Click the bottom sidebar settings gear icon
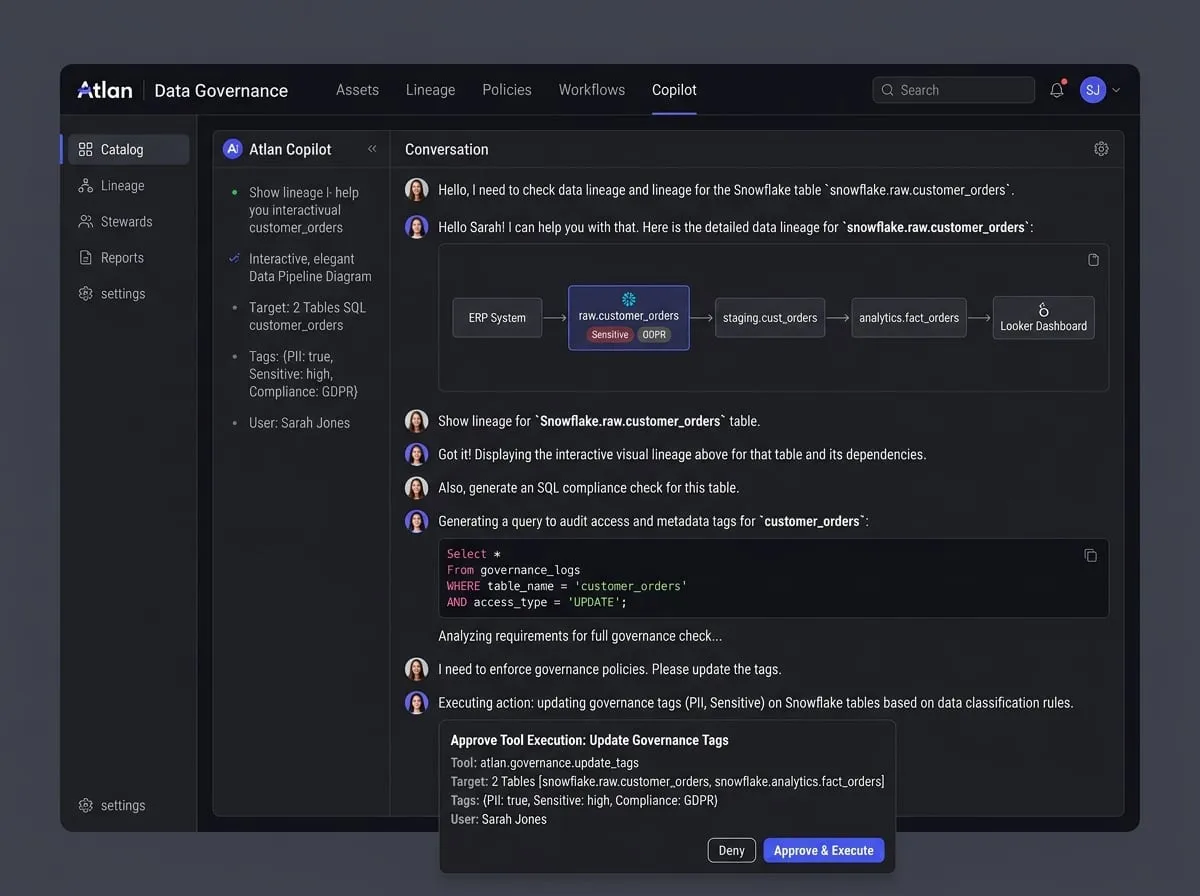This screenshot has width=1200, height=896. click(85, 805)
